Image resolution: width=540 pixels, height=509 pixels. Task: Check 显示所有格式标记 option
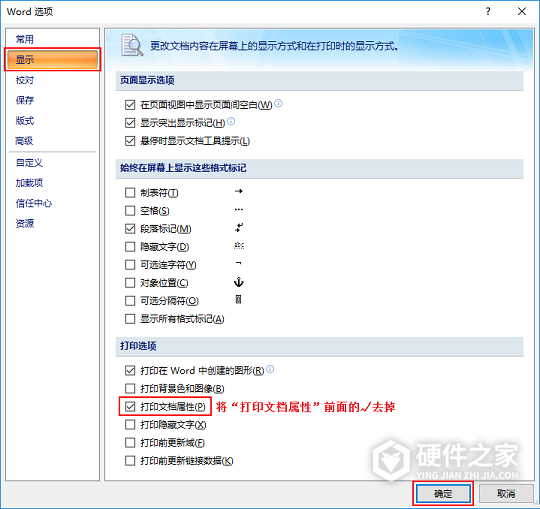click(130, 319)
